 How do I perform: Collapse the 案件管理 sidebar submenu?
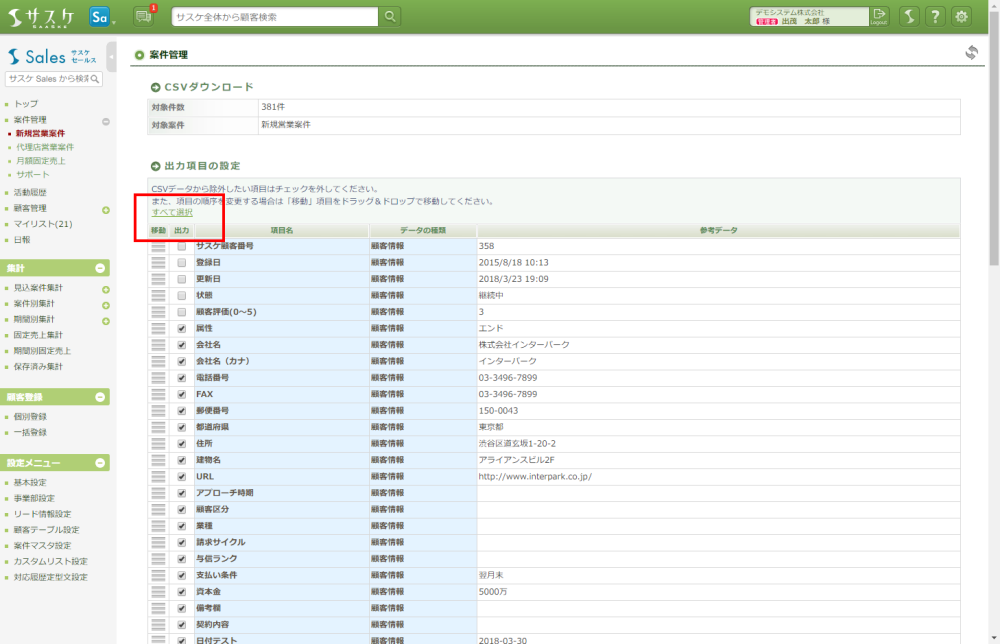[106, 121]
